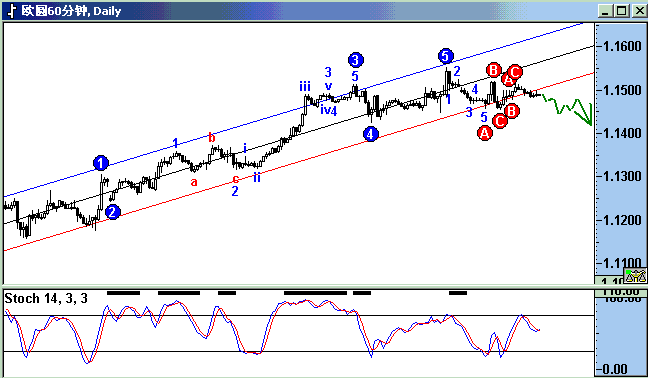The width and height of the screenshot is (648, 378).
Task: Click the red "a" corrective wave label
Action: pos(194,182)
